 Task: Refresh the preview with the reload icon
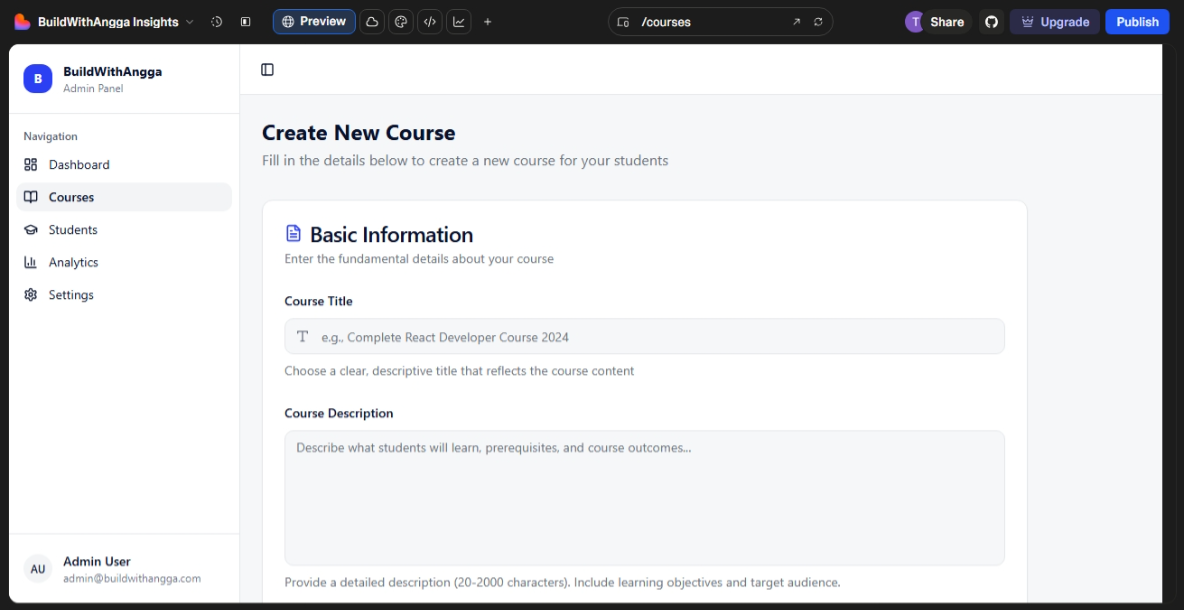click(x=818, y=22)
